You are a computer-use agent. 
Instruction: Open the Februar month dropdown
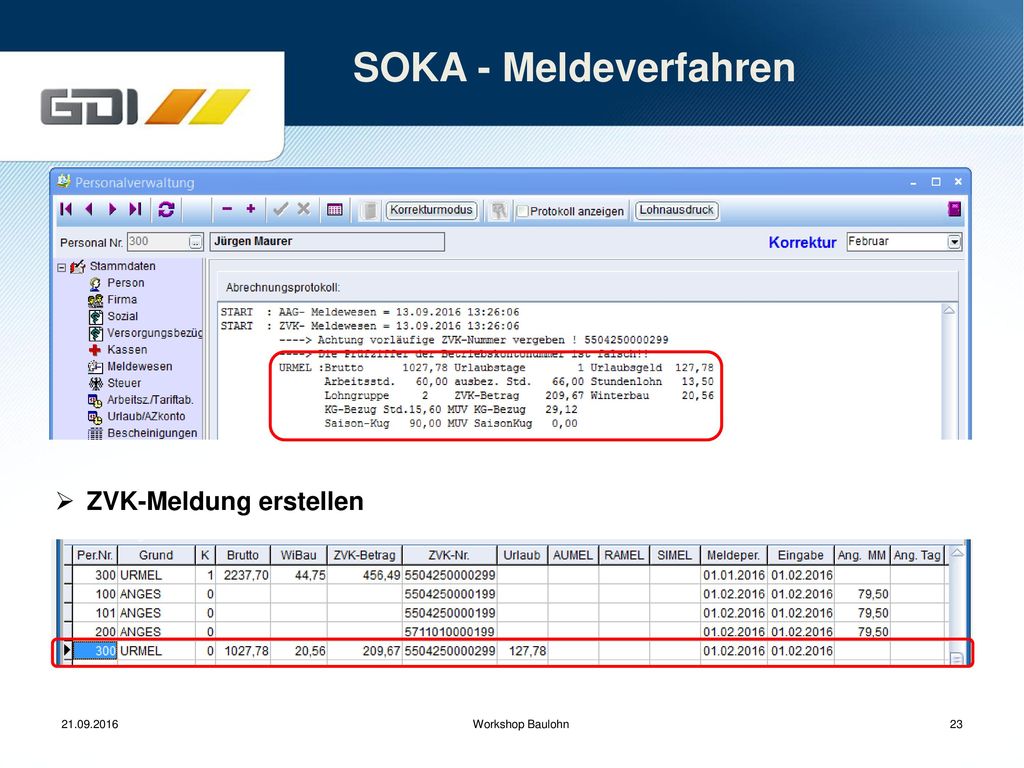pyautogui.click(x=954, y=242)
